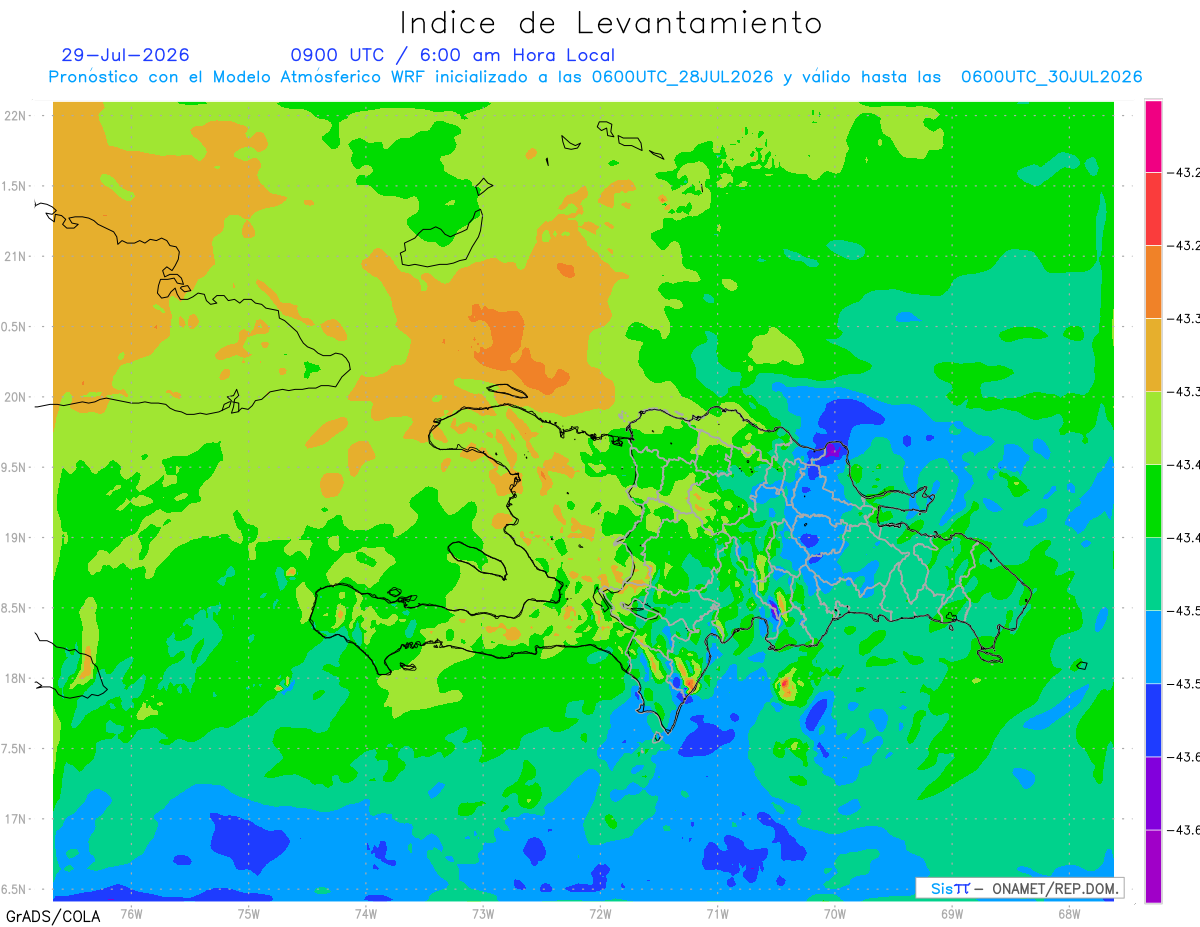Click the '72W' longitude label
The height and width of the screenshot is (927, 1200).
point(600,913)
